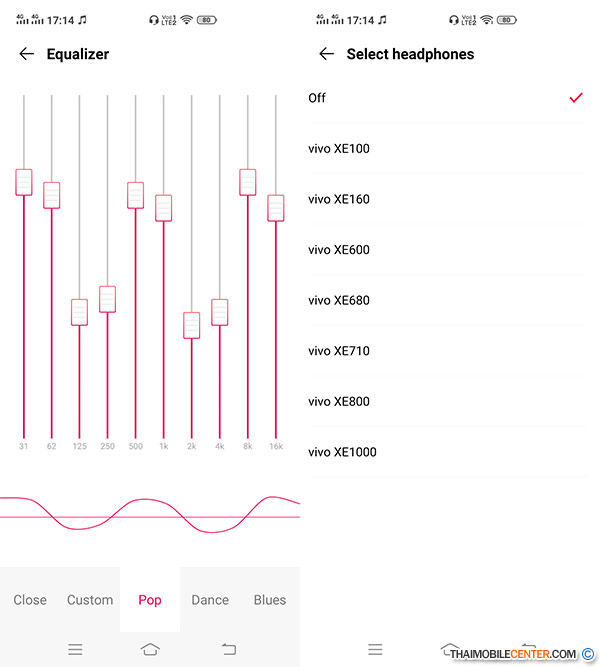Tap the back arrow beside Equalizer
Viewport: 600px width, 667px height.
tap(26, 54)
